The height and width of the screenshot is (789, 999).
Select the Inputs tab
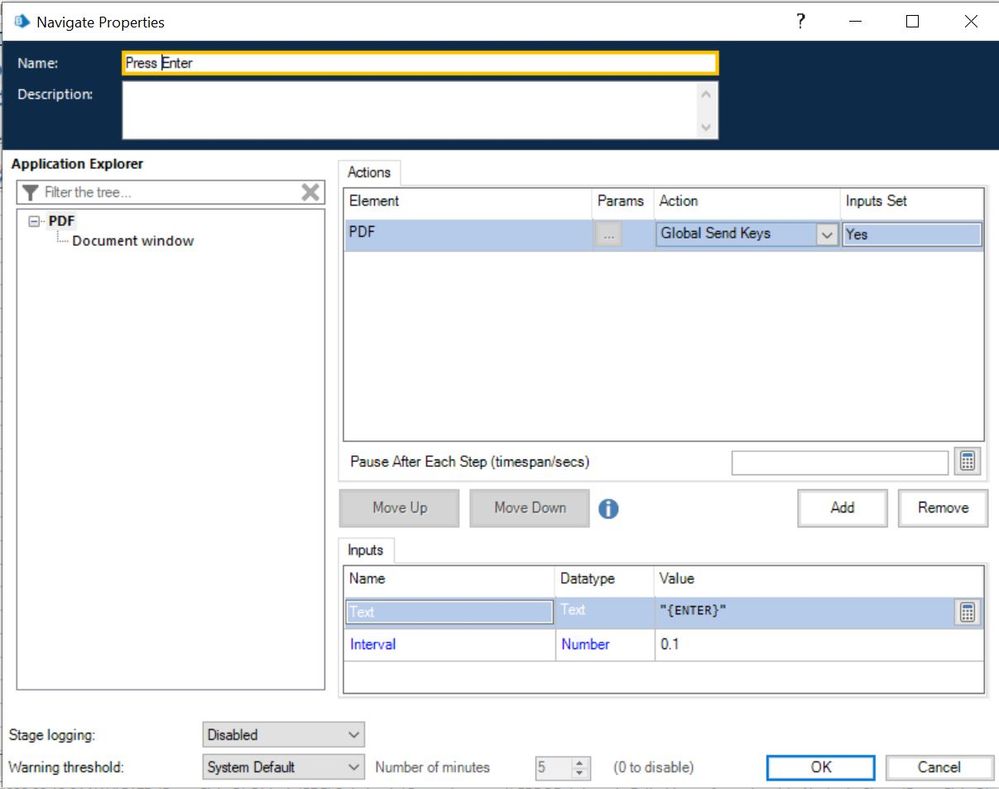tap(366, 550)
